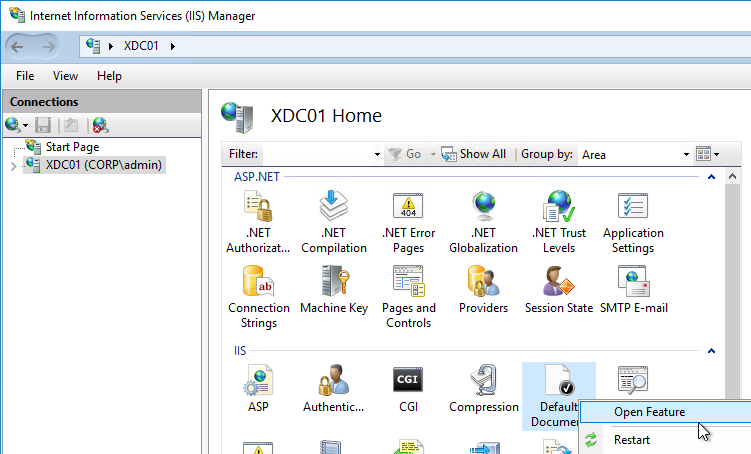Click the arrow after XDC01 in breadcrumb
Viewport: 751px width, 454px height.
point(172,46)
